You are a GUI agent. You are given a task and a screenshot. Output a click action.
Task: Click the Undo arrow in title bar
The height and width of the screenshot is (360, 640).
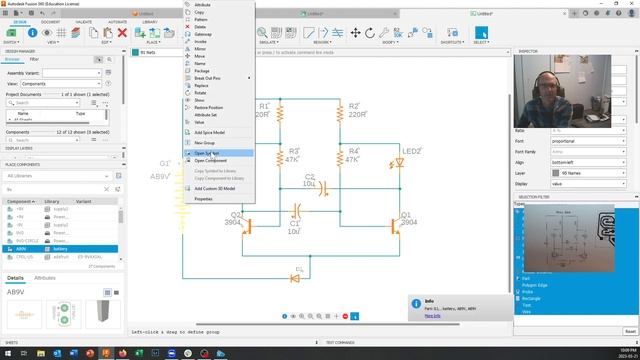[x=42, y=13]
